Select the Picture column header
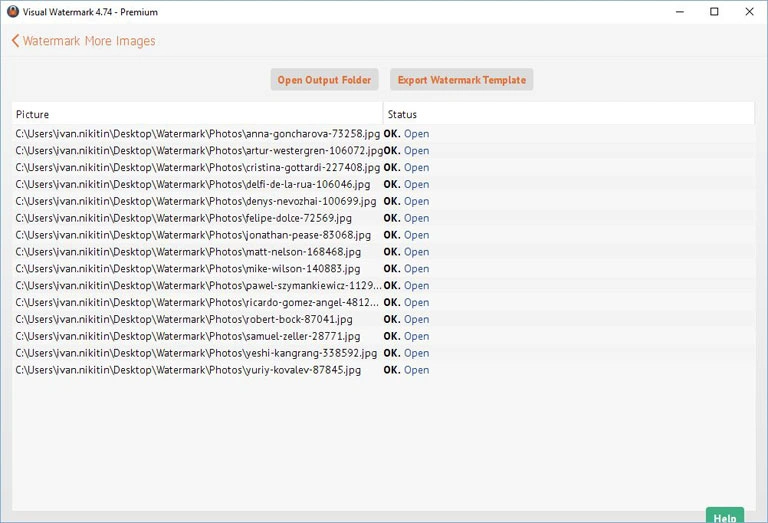This screenshot has width=768, height=523. click(x=197, y=114)
